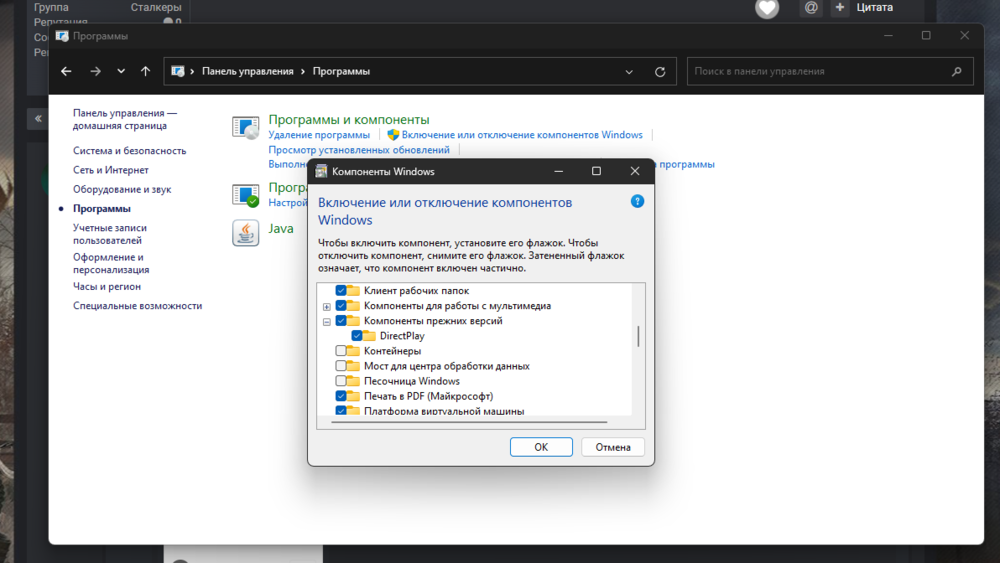This screenshot has height=563, width=1000.
Task: Enable Песочница Windows checkbox
Action: tap(341, 381)
